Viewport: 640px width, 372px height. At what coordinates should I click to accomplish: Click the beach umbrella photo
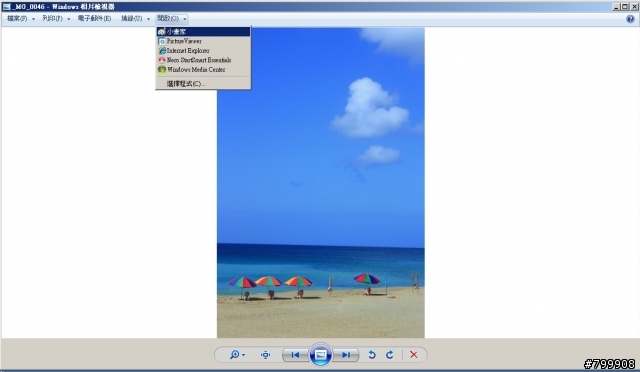[320, 183]
